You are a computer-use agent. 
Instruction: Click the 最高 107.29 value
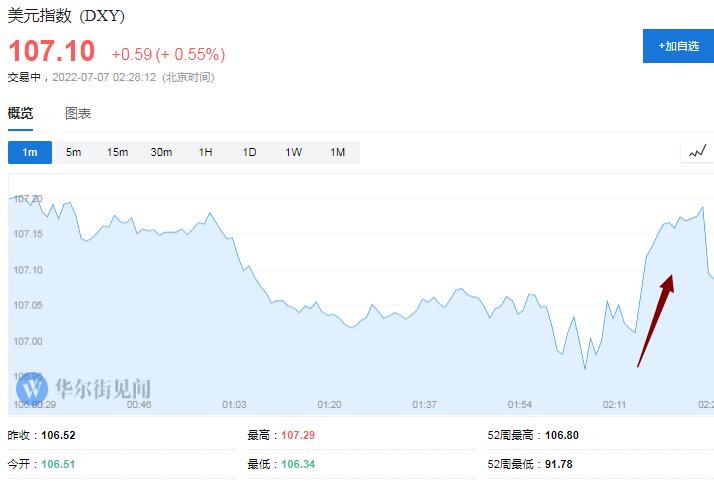tap(298, 436)
